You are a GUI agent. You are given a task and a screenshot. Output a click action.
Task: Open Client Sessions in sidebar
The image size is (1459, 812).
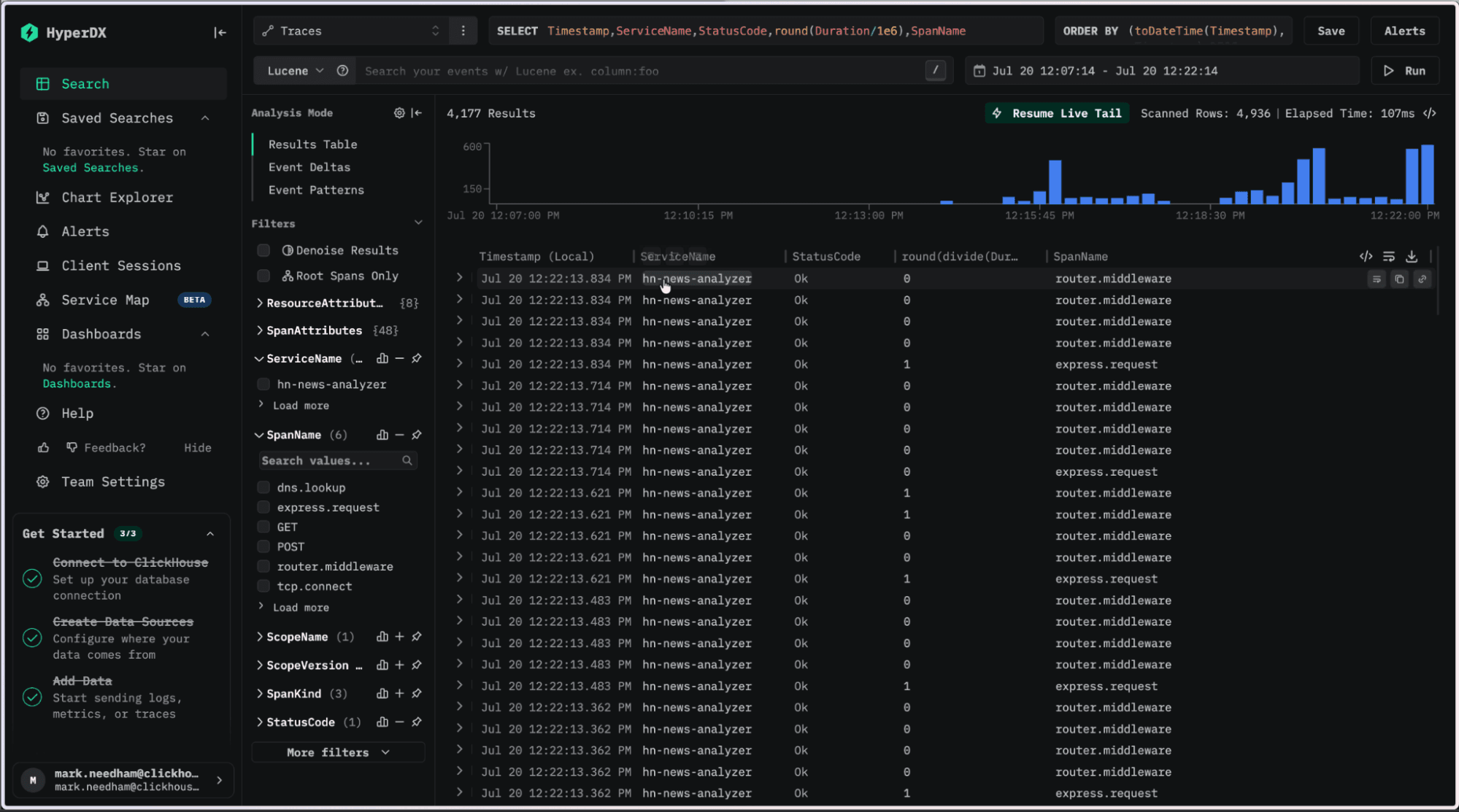tap(121, 266)
